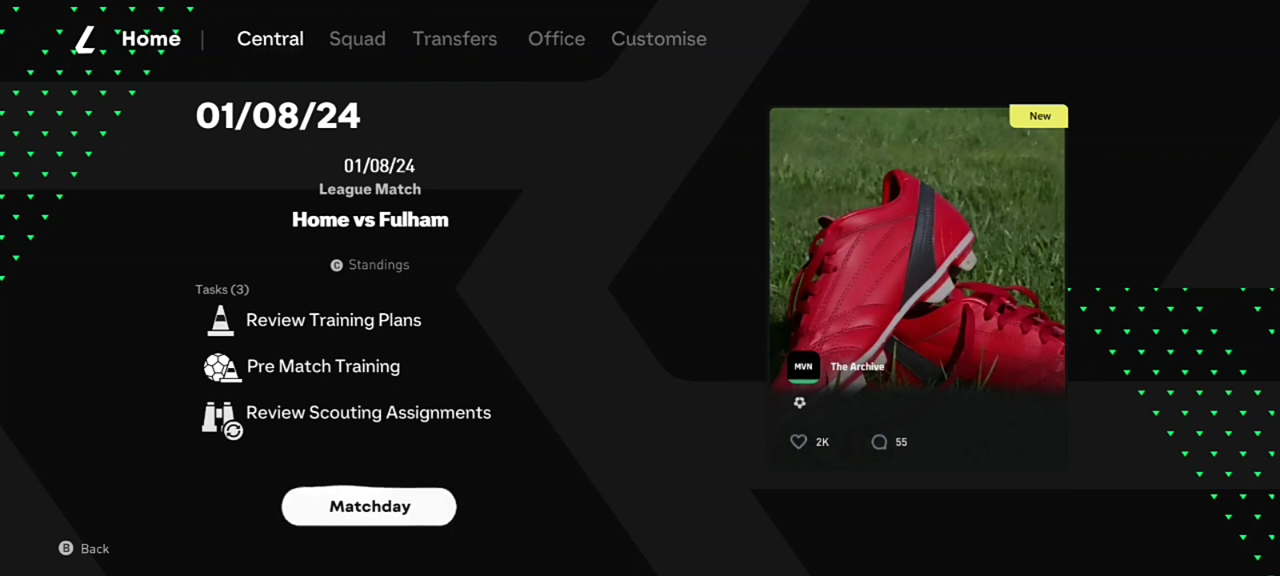Click the MVN publisher logo
Image resolution: width=1280 pixels, height=576 pixels.
click(803, 367)
